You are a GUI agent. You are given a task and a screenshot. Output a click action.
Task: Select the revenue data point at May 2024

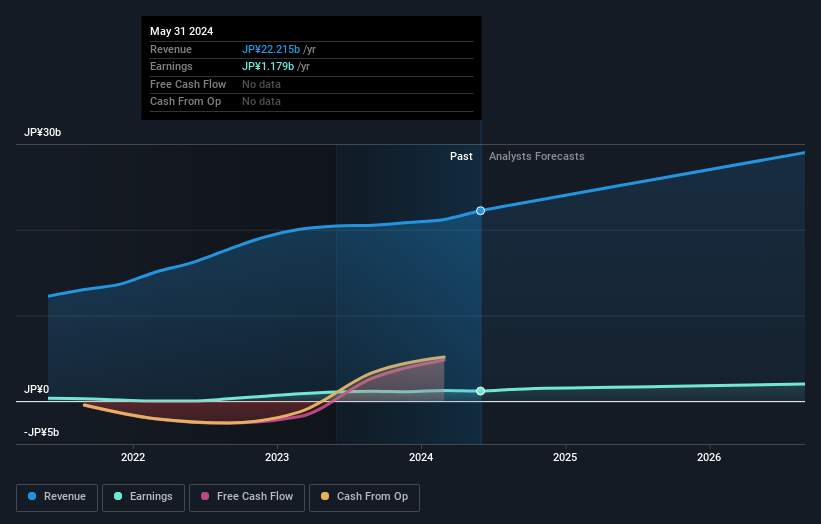pos(480,210)
